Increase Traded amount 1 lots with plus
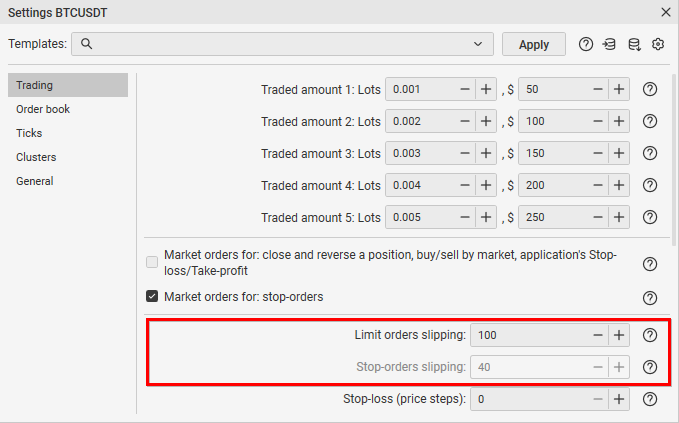The height and width of the screenshot is (423, 679). click(x=486, y=89)
